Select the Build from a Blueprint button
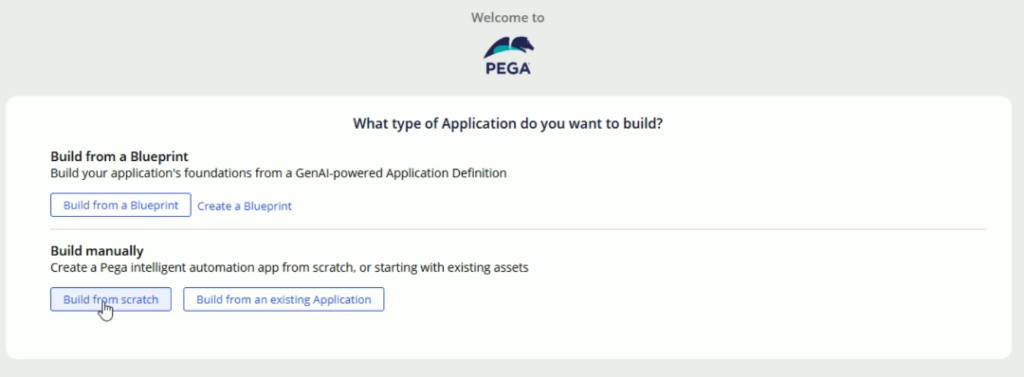Screen dimensions: 1024x377 coord(121,205)
